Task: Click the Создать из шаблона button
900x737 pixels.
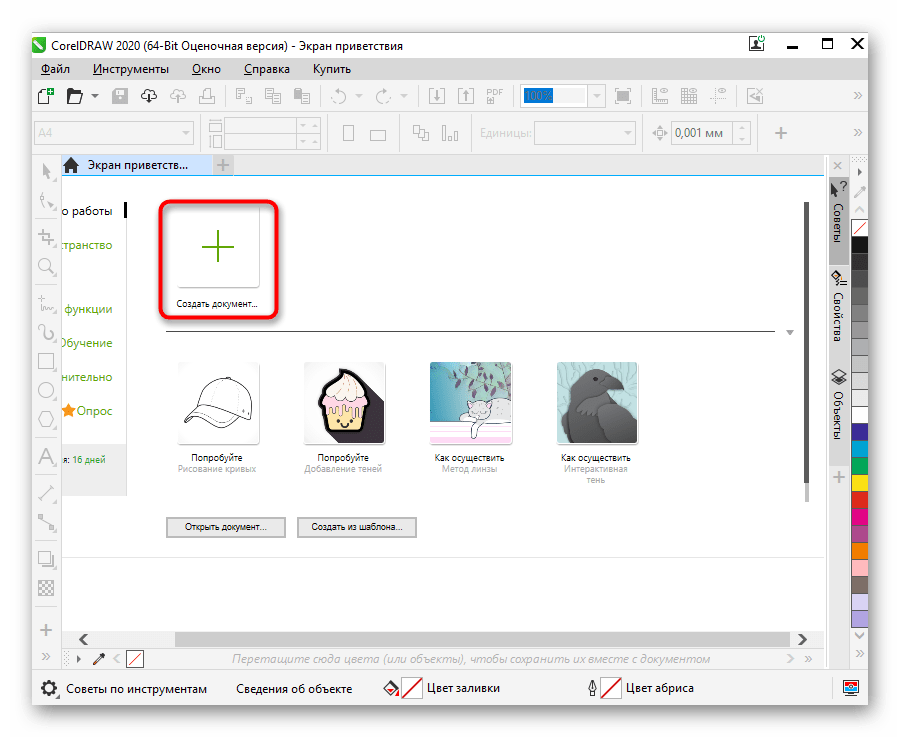Action: coord(356,527)
